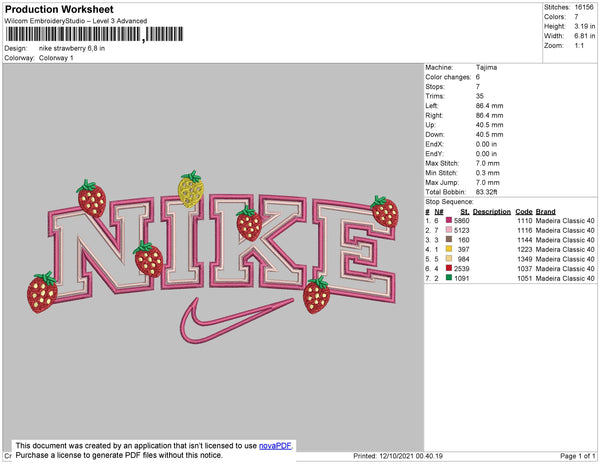Select the EndX value '0.00 in'
The image size is (600, 464).
pyautogui.click(x=486, y=144)
